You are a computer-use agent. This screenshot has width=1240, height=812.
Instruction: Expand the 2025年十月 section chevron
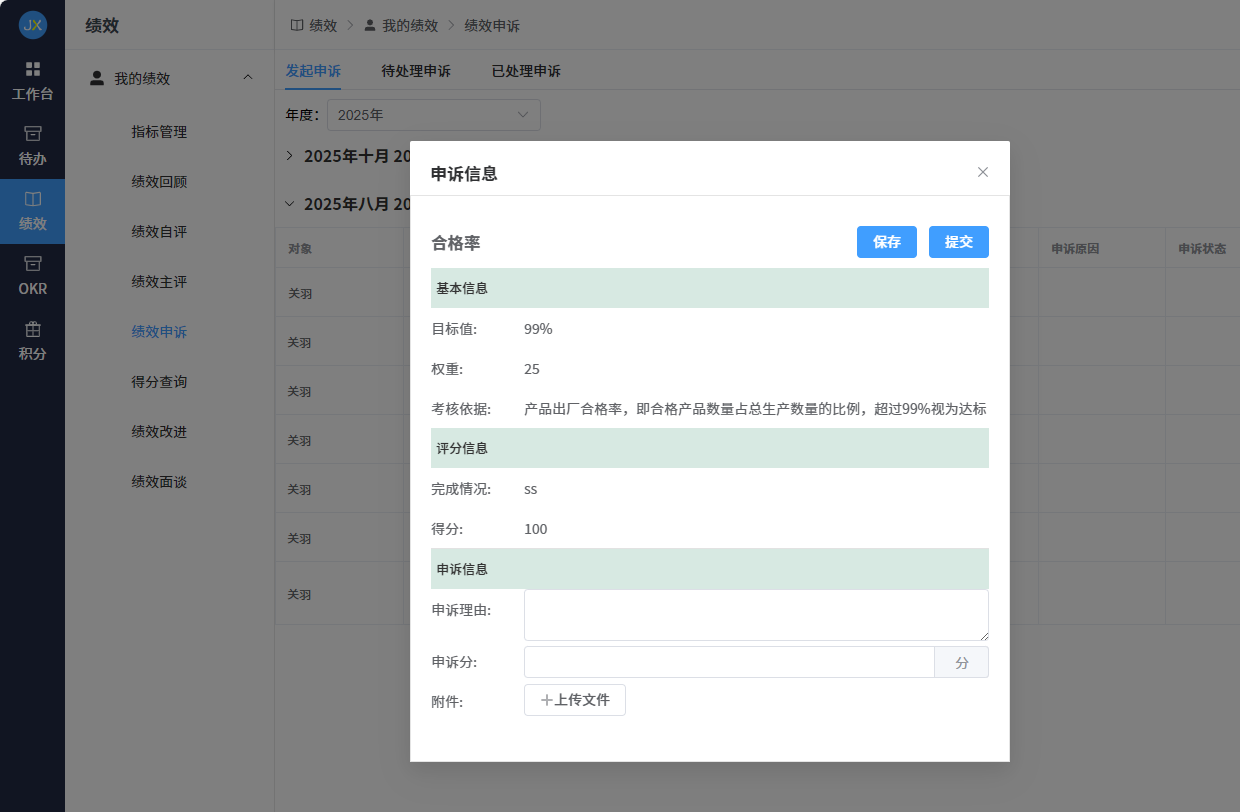coord(290,156)
